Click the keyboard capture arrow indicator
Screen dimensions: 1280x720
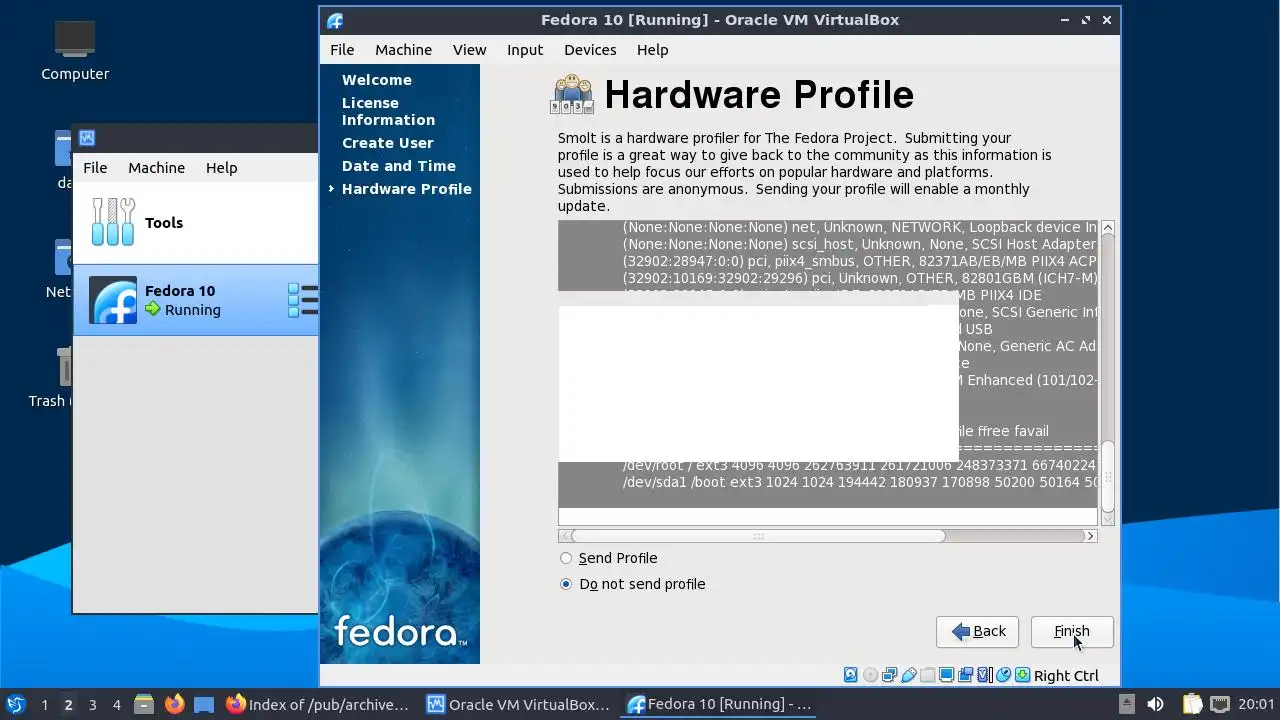pos(1023,675)
